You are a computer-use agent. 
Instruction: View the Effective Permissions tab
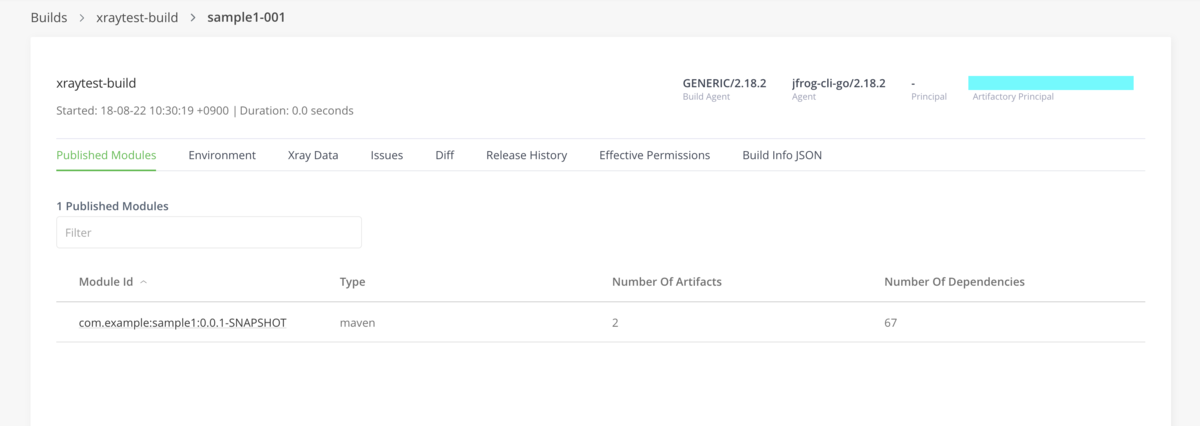[654, 155]
